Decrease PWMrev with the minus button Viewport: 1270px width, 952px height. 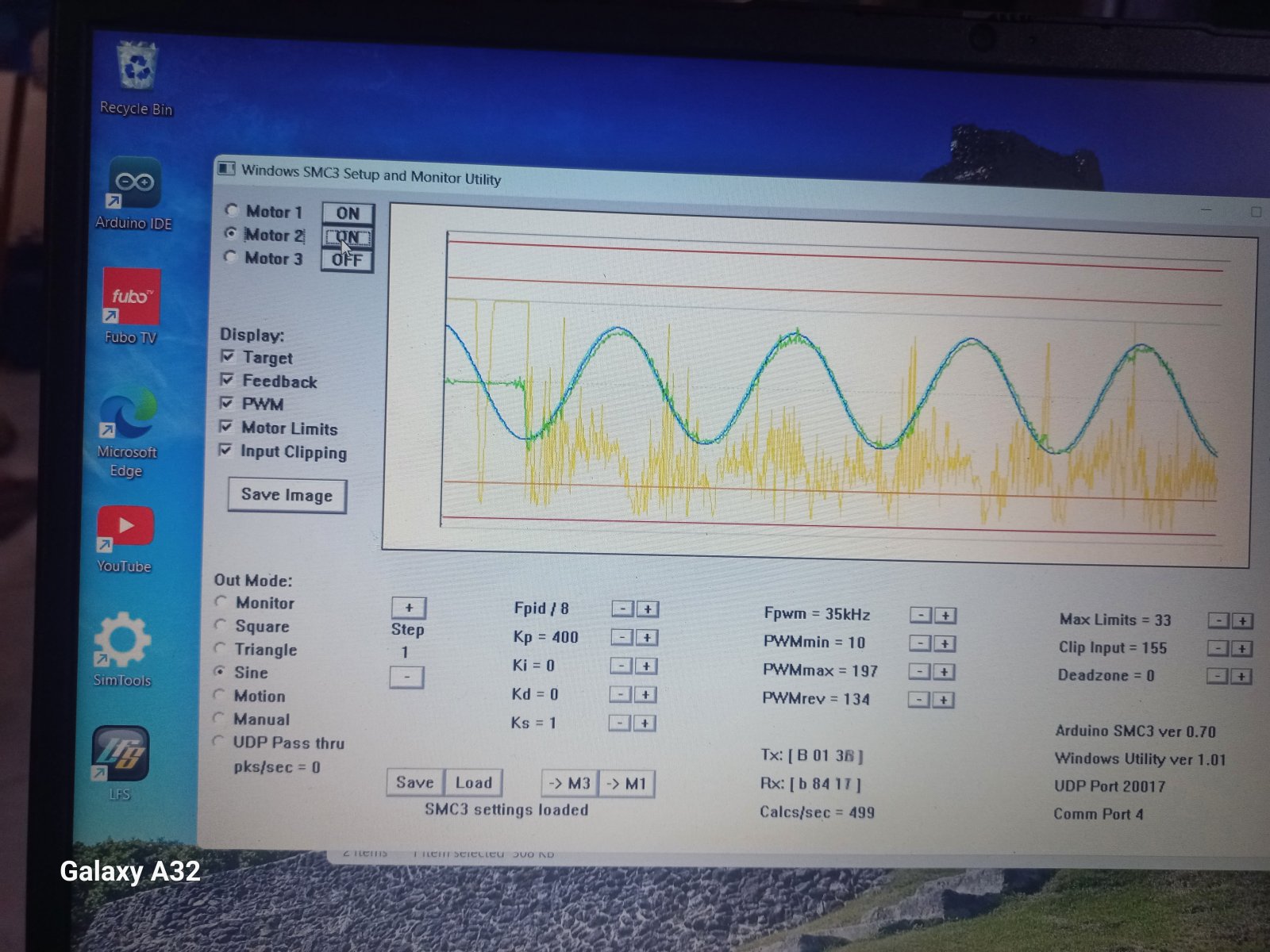[918, 700]
